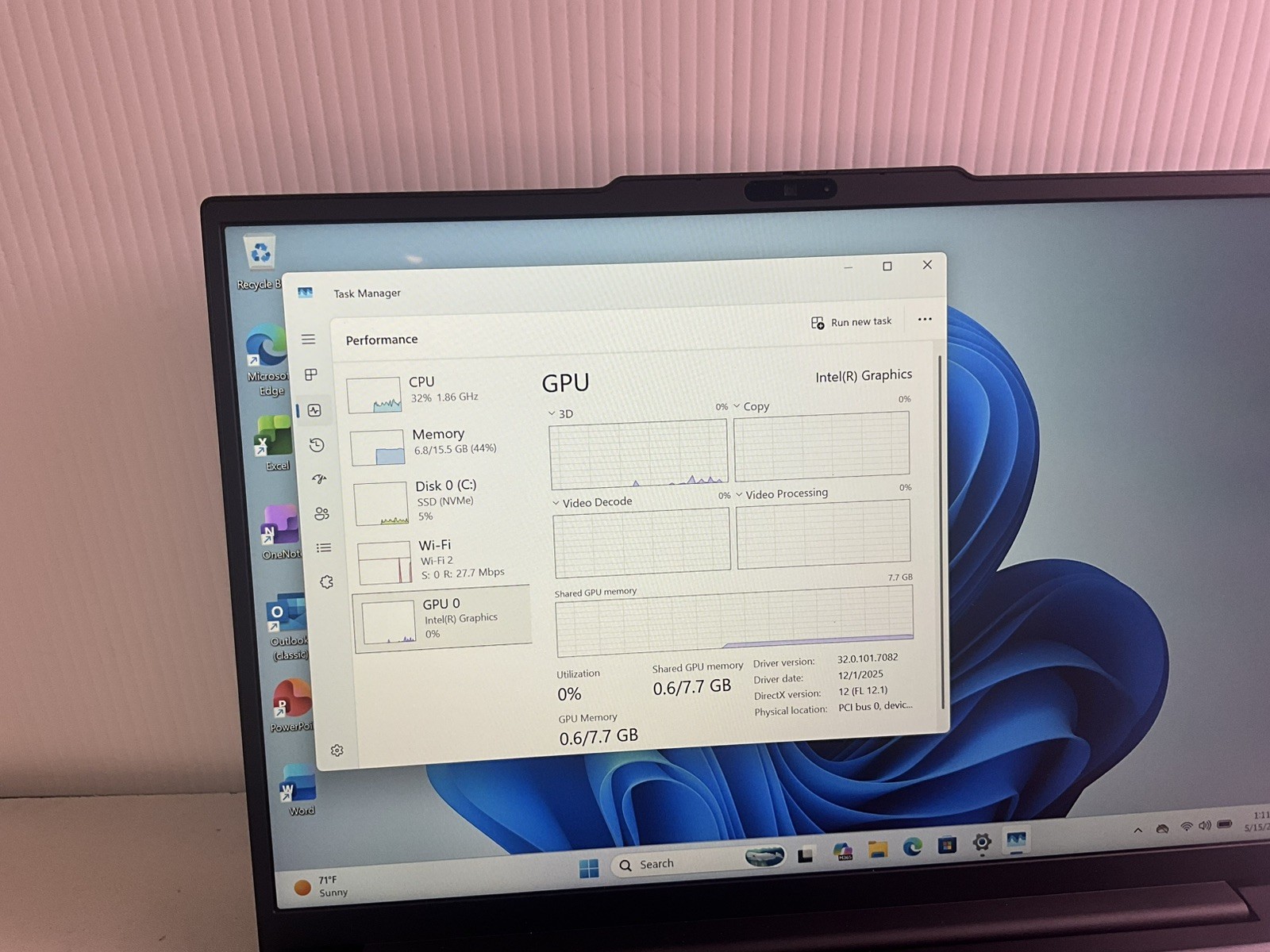Click the battery tray icon
This screenshot has width=1270, height=952.
[x=1225, y=824]
